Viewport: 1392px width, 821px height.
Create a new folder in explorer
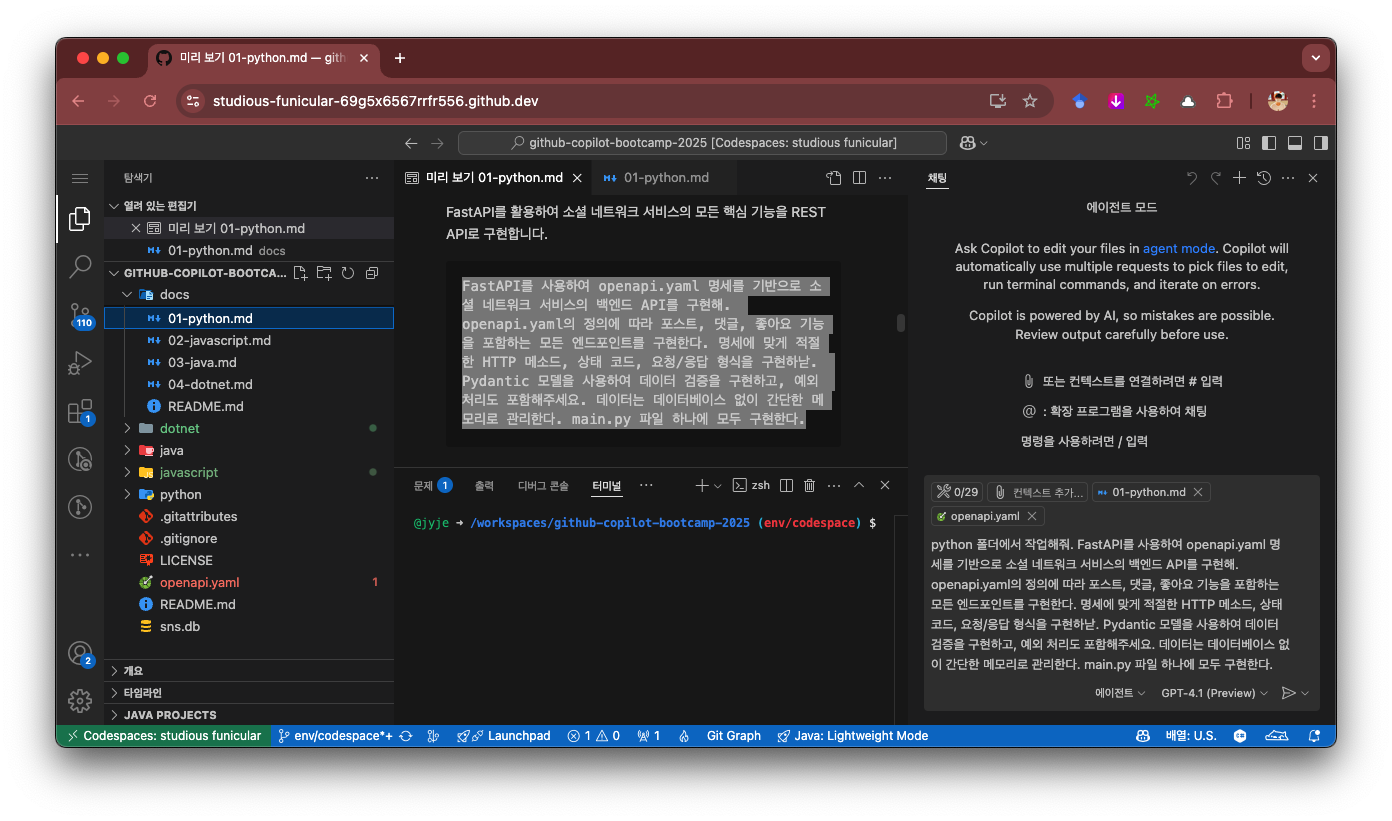[324, 273]
